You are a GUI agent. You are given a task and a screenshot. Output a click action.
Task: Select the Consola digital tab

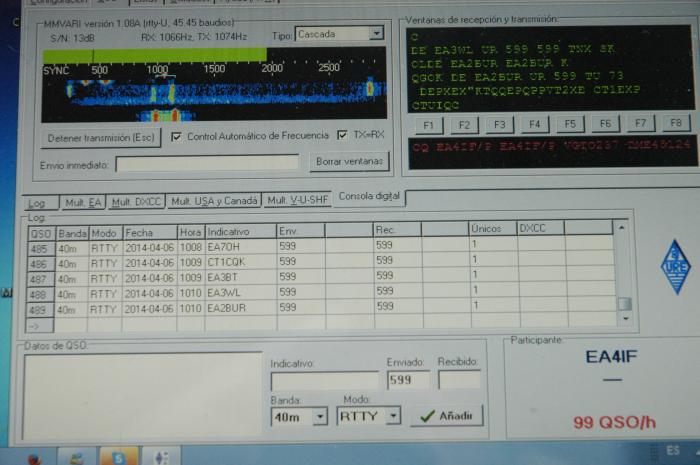[369, 196]
